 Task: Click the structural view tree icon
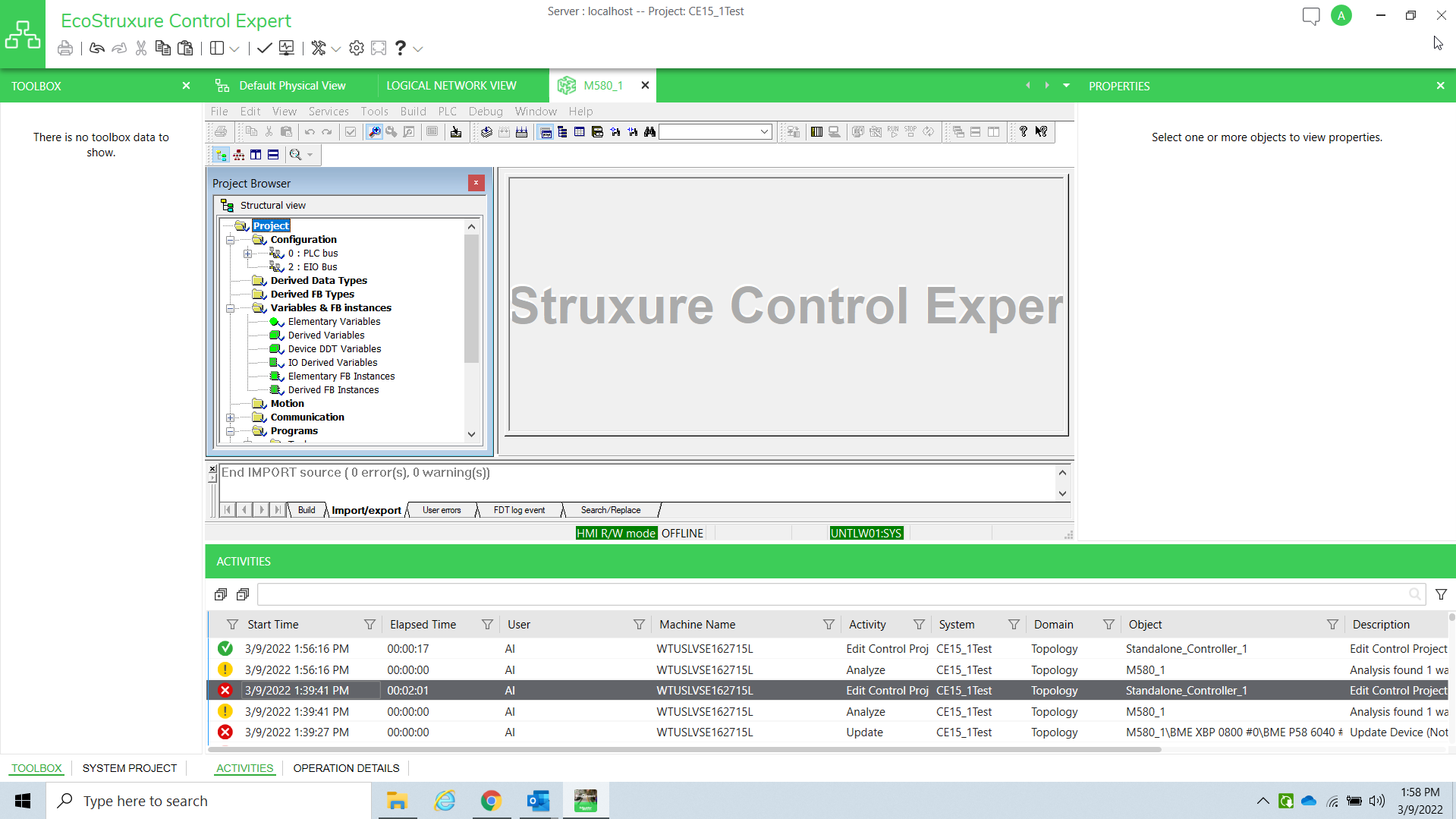click(221, 155)
